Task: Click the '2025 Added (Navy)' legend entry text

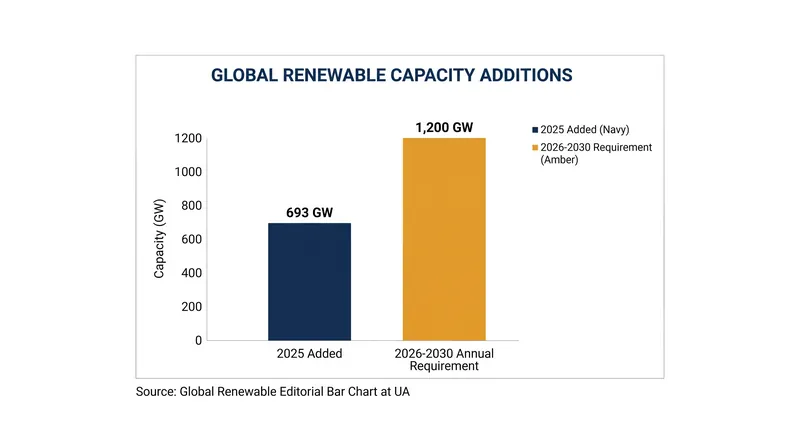Action: coord(585,130)
